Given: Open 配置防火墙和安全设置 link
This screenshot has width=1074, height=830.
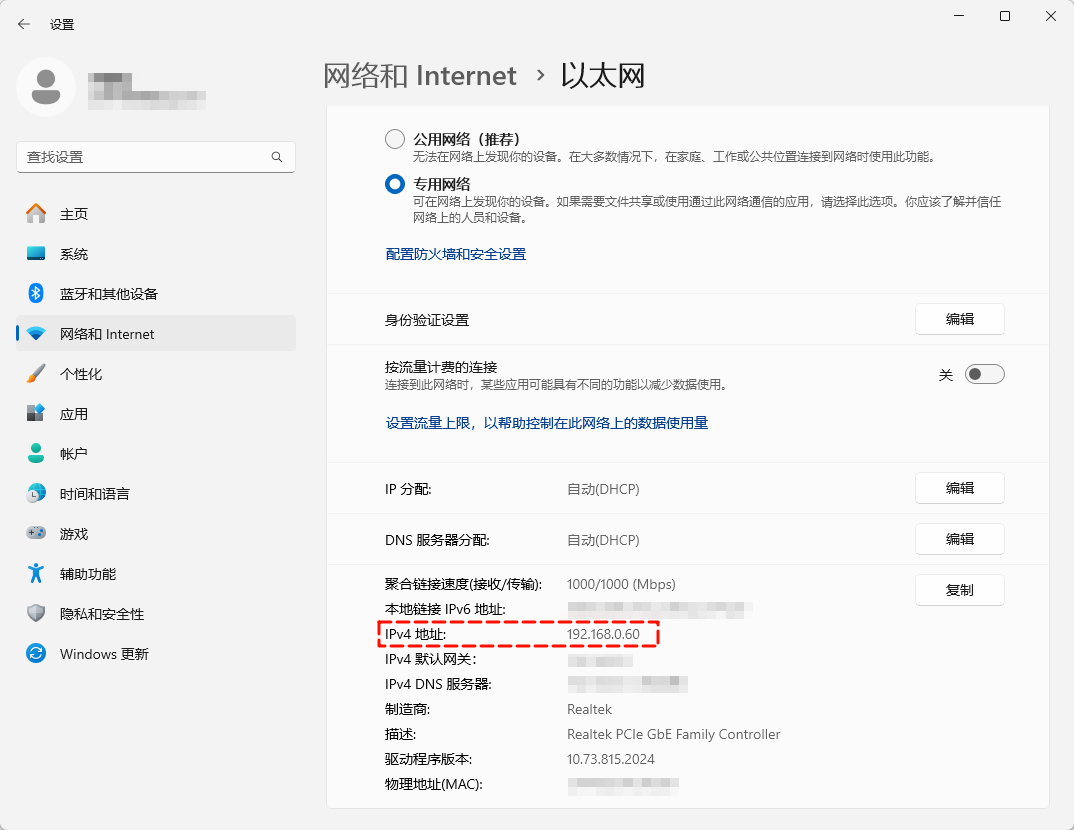Looking at the screenshot, I should (x=456, y=254).
